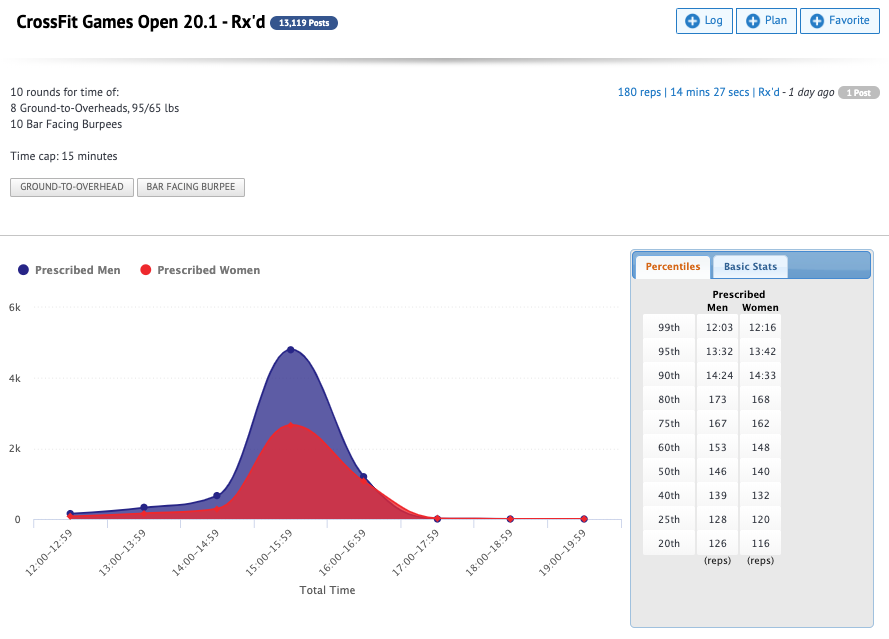Click the men's data point at 12:00-12:59
Screen dimensions: 889x639
pos(70,514)
